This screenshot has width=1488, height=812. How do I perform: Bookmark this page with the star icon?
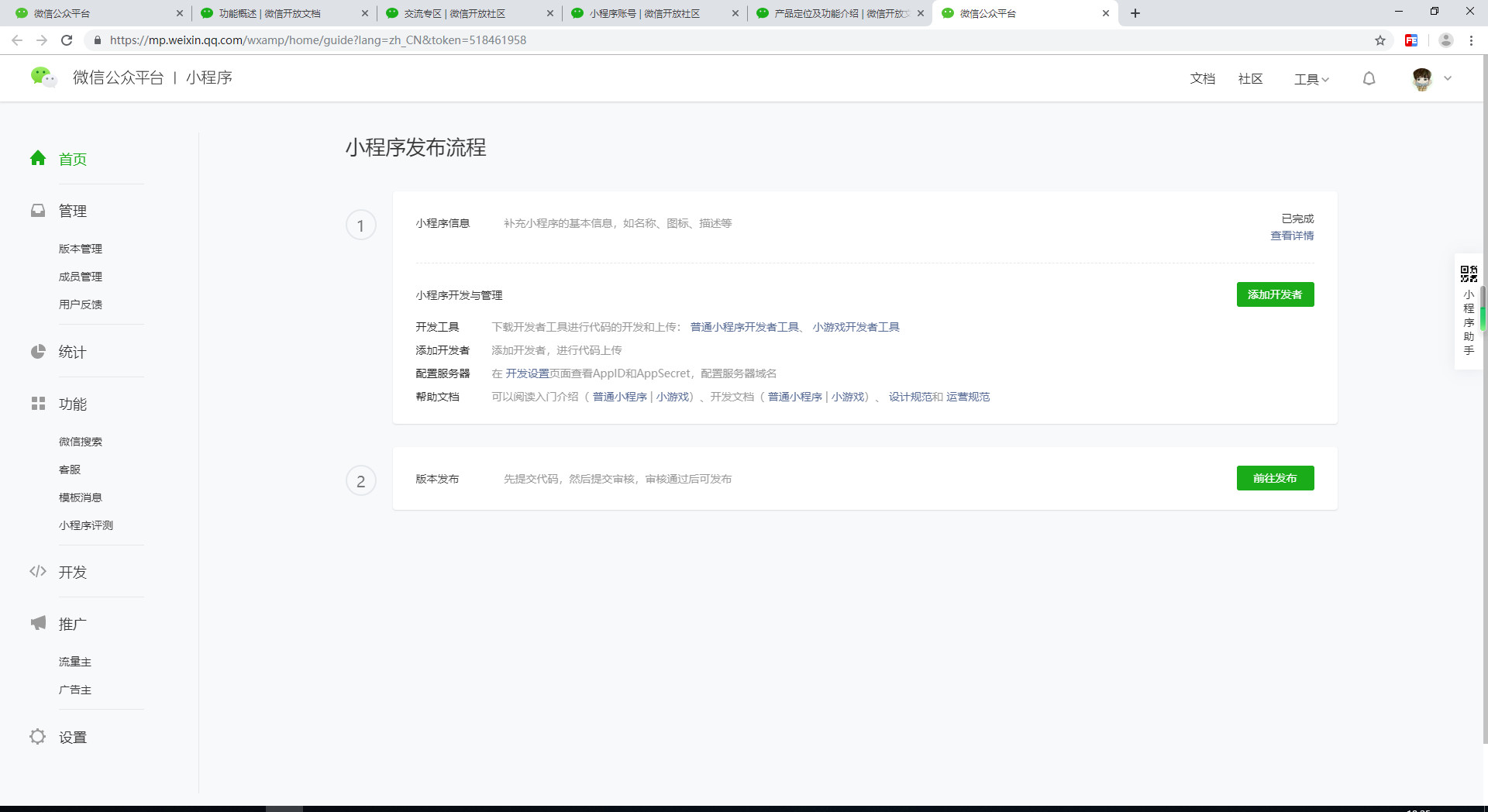tap(1380, 40)
